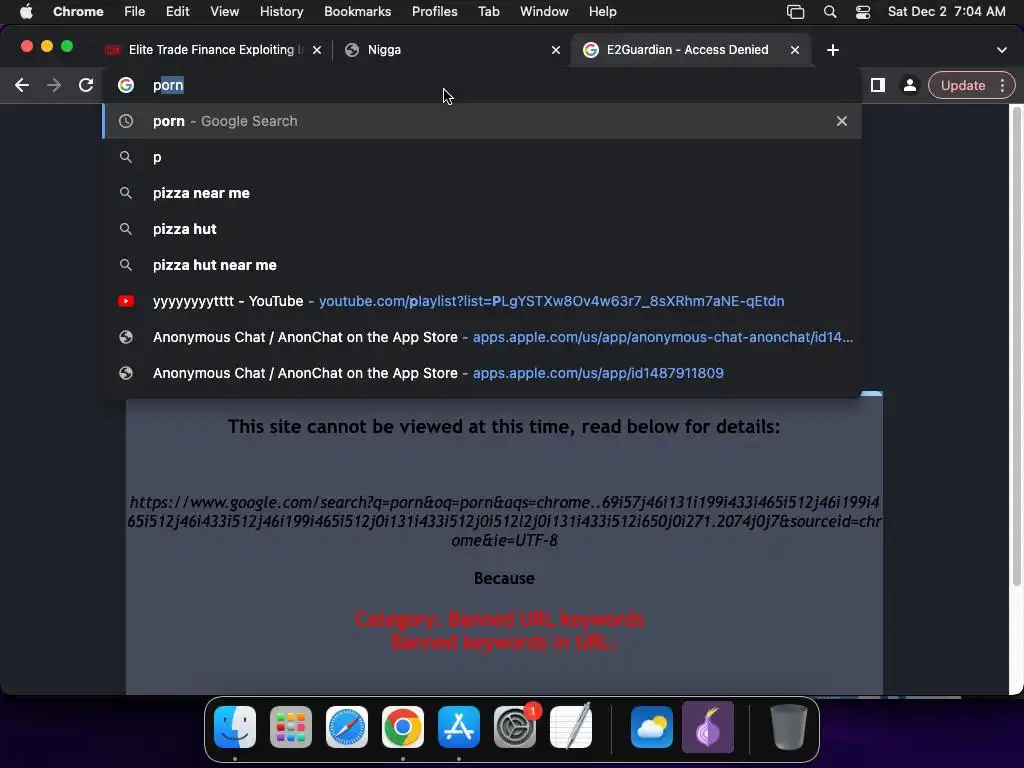
Task: Open Spotlight search in the menu bar
Action: coord(830,12)
